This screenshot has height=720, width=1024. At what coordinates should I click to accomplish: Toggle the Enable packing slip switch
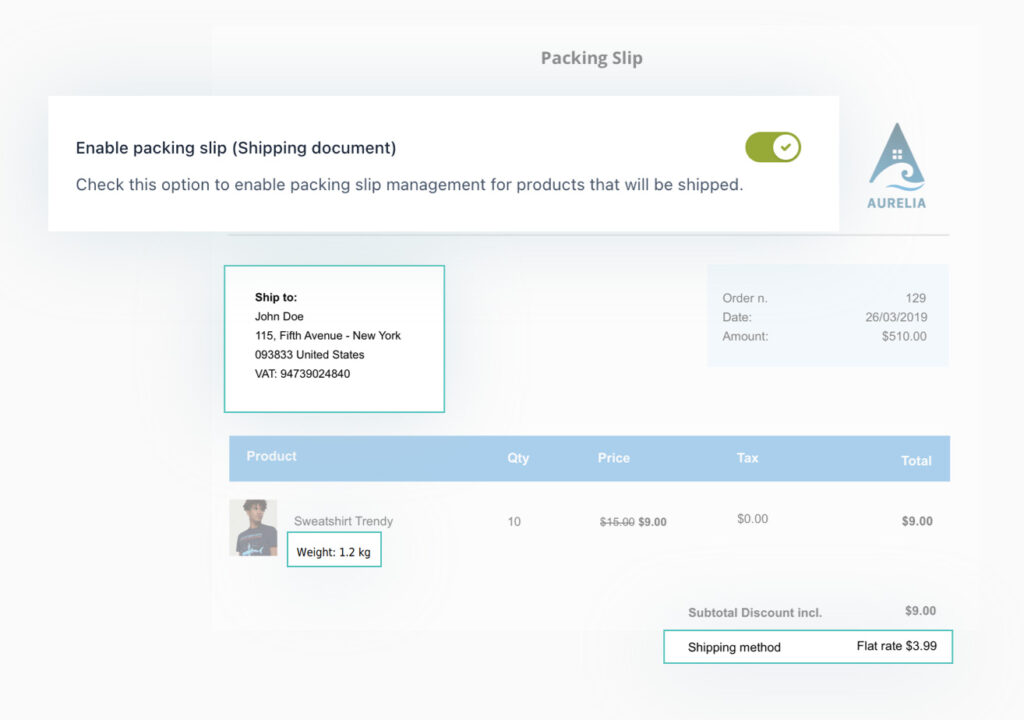[773, 148]
